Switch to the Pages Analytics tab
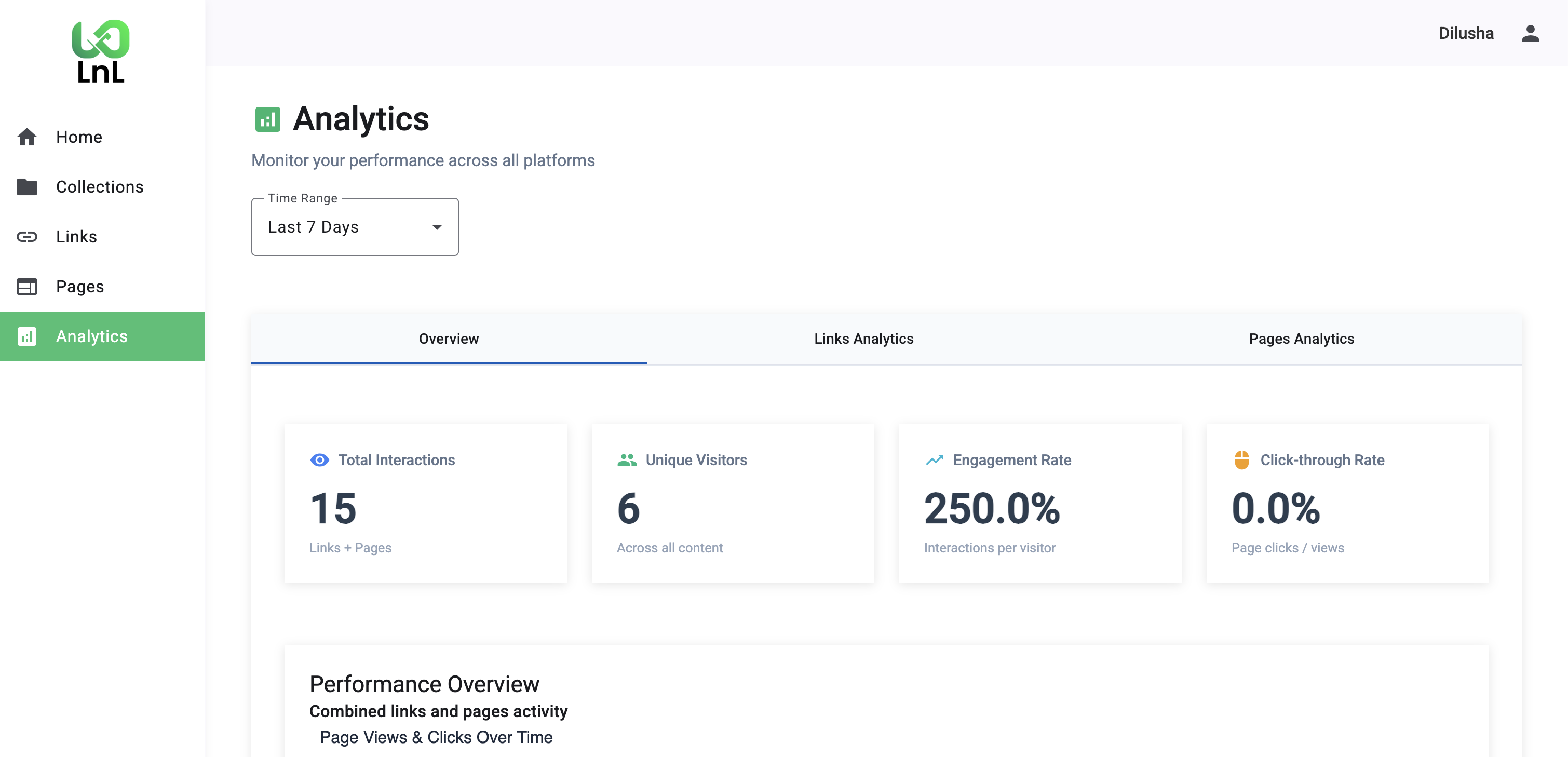The image size is (1568, 757). [x=1302, y=339]
